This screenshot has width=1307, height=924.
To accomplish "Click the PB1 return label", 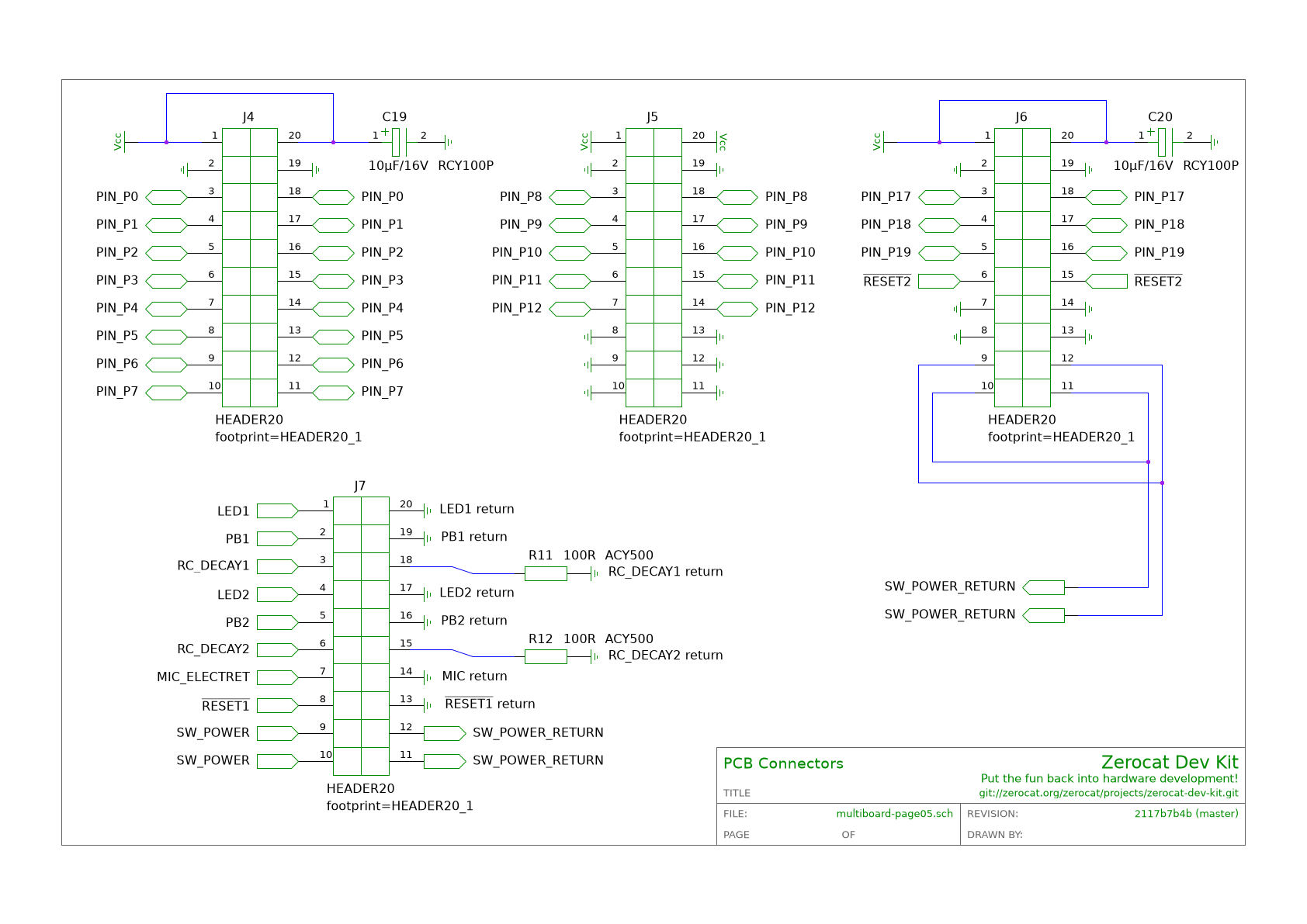I will point(474,537).
